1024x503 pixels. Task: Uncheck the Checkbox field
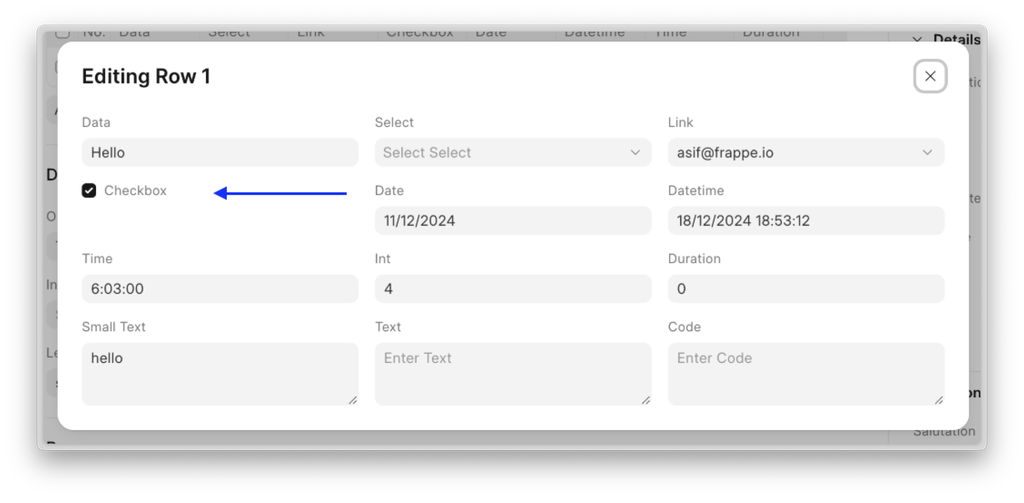pyautogui.click(x=89, y=190)
